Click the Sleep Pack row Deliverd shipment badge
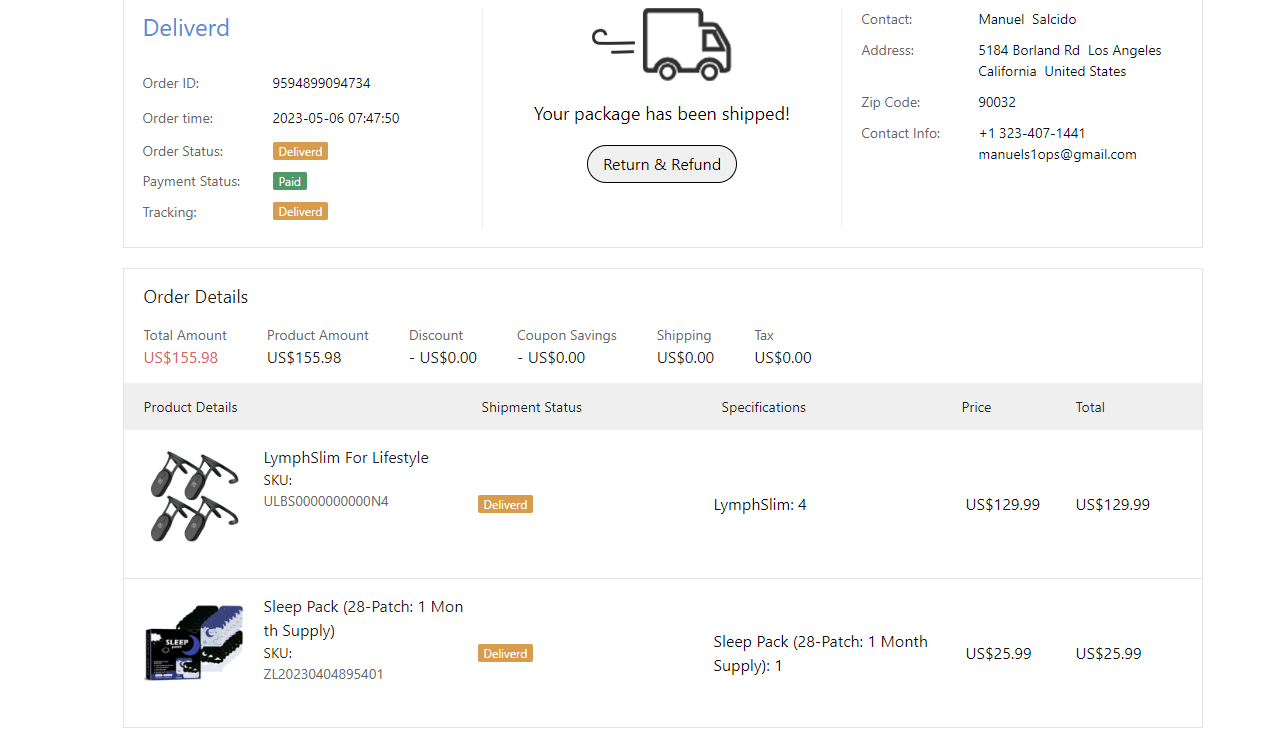This screenshot has width=1276, height=733. (x=505, y=654)
